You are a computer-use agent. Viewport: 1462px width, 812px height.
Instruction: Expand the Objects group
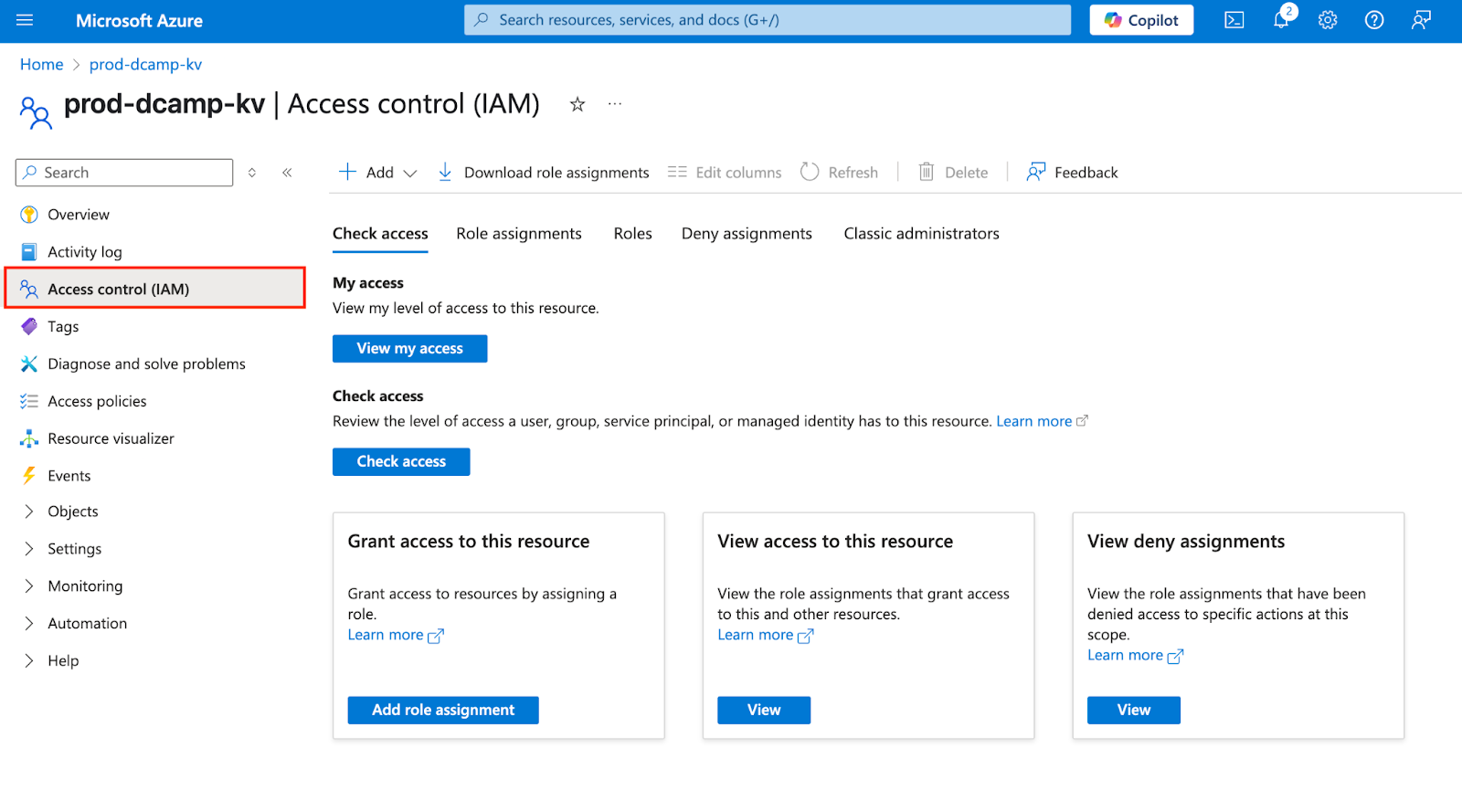[x=29, y=511]
